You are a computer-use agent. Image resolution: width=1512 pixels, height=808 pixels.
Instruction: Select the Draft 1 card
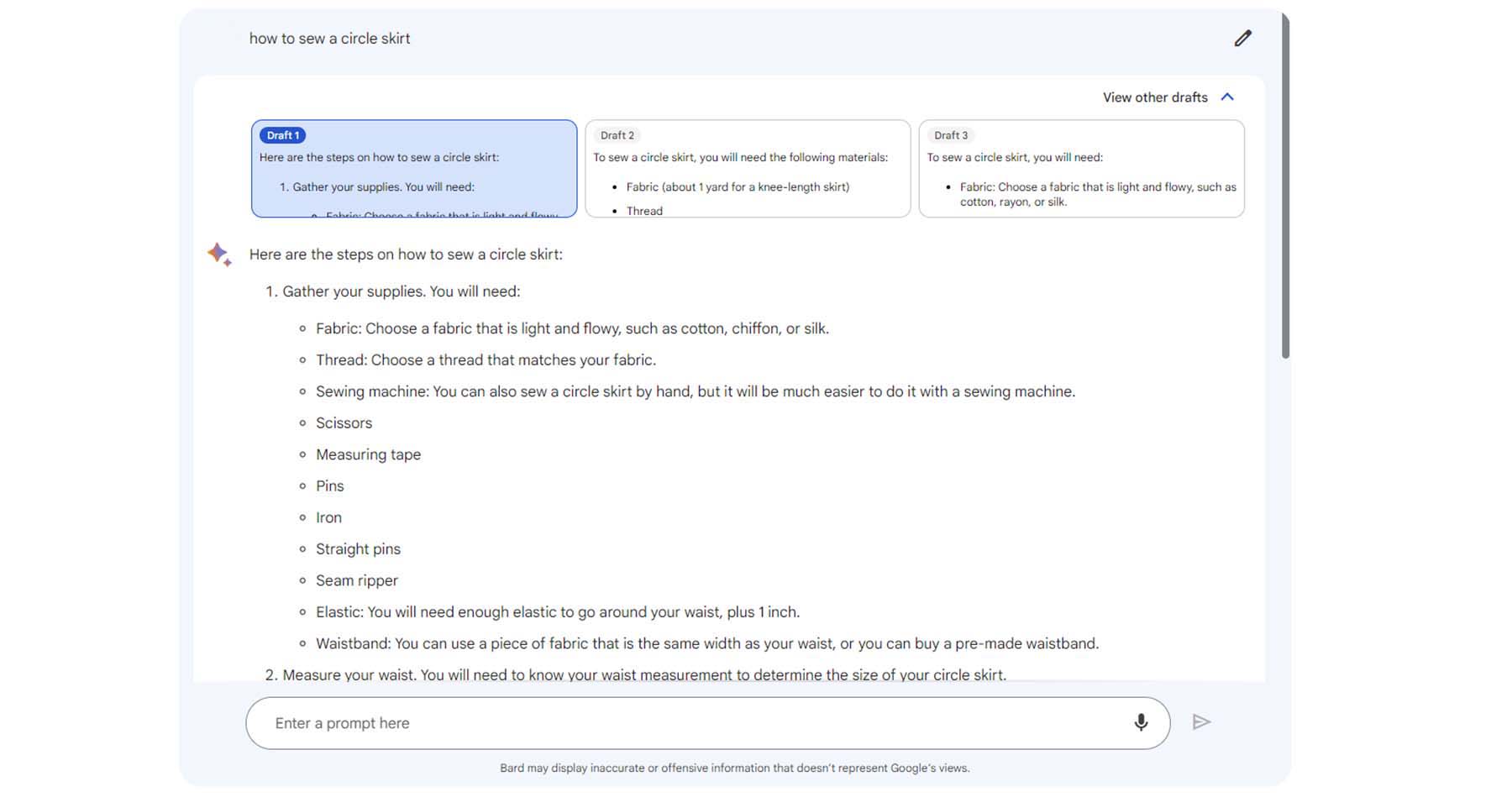pos(414,169)
